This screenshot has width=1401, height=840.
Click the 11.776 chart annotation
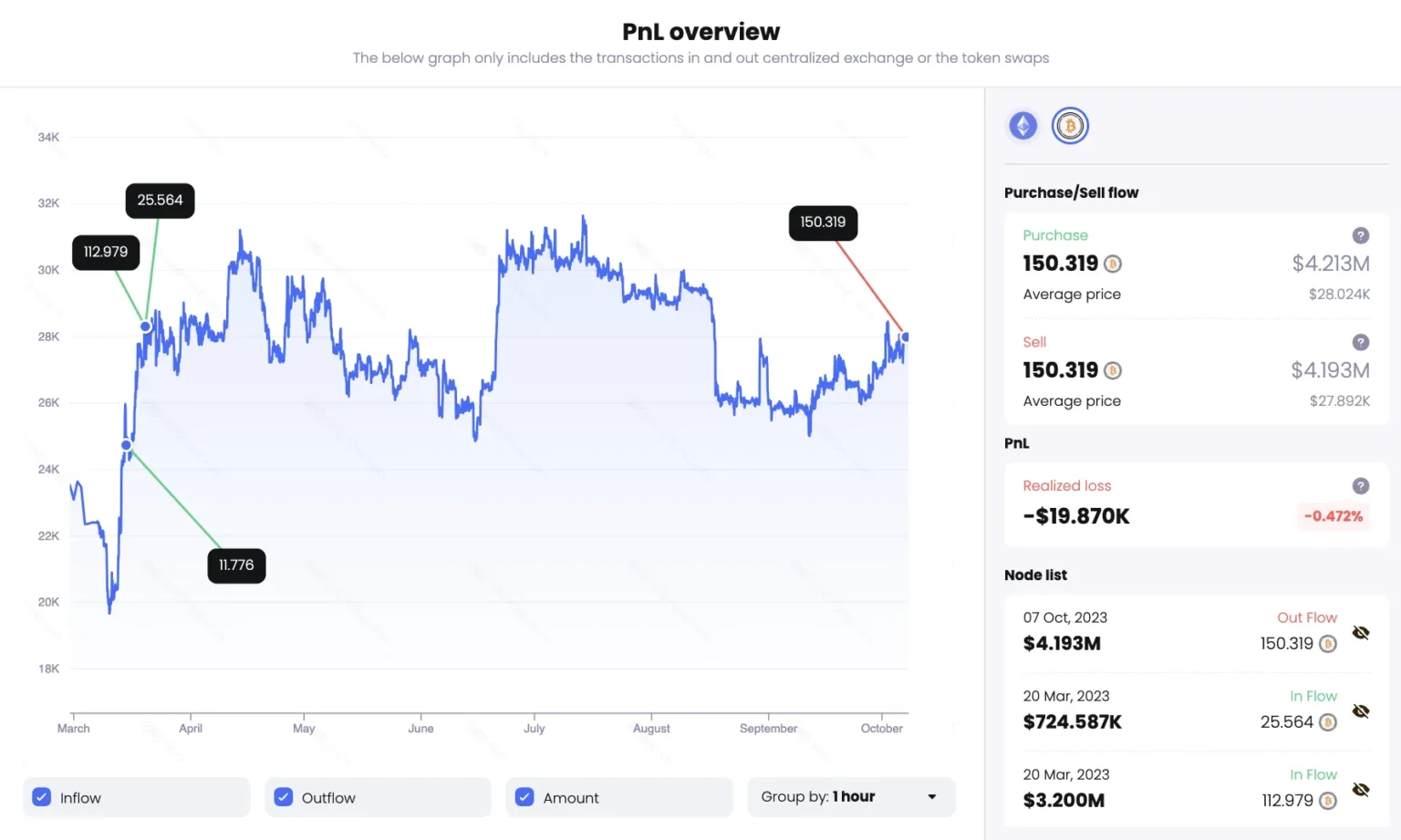pos(236,565)
